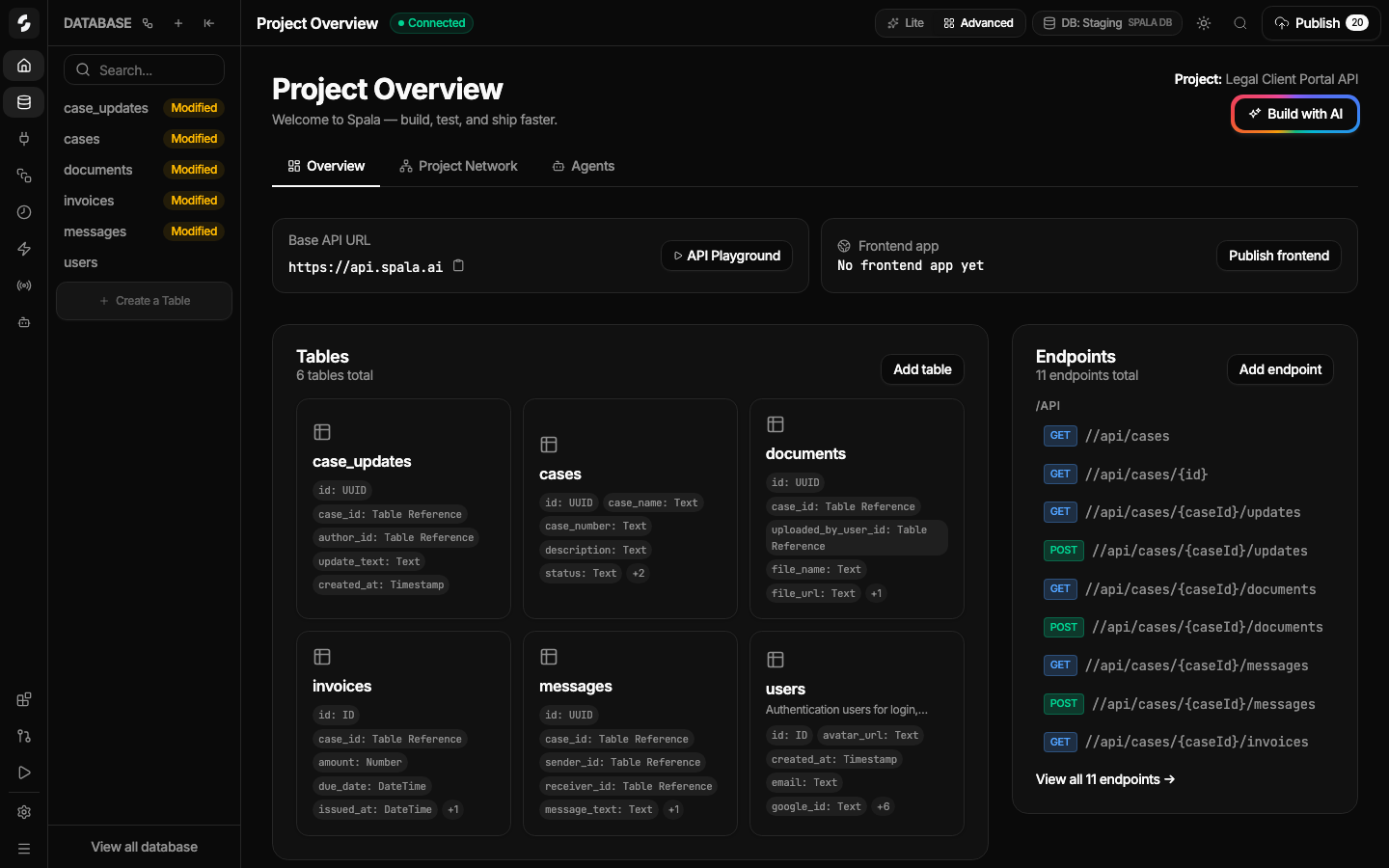Image resolution: width=1389 pixels, height=868 pixels.
Task: Collapse the database sidebar panel
Action: pyautogui.click(x=209, y=23)
